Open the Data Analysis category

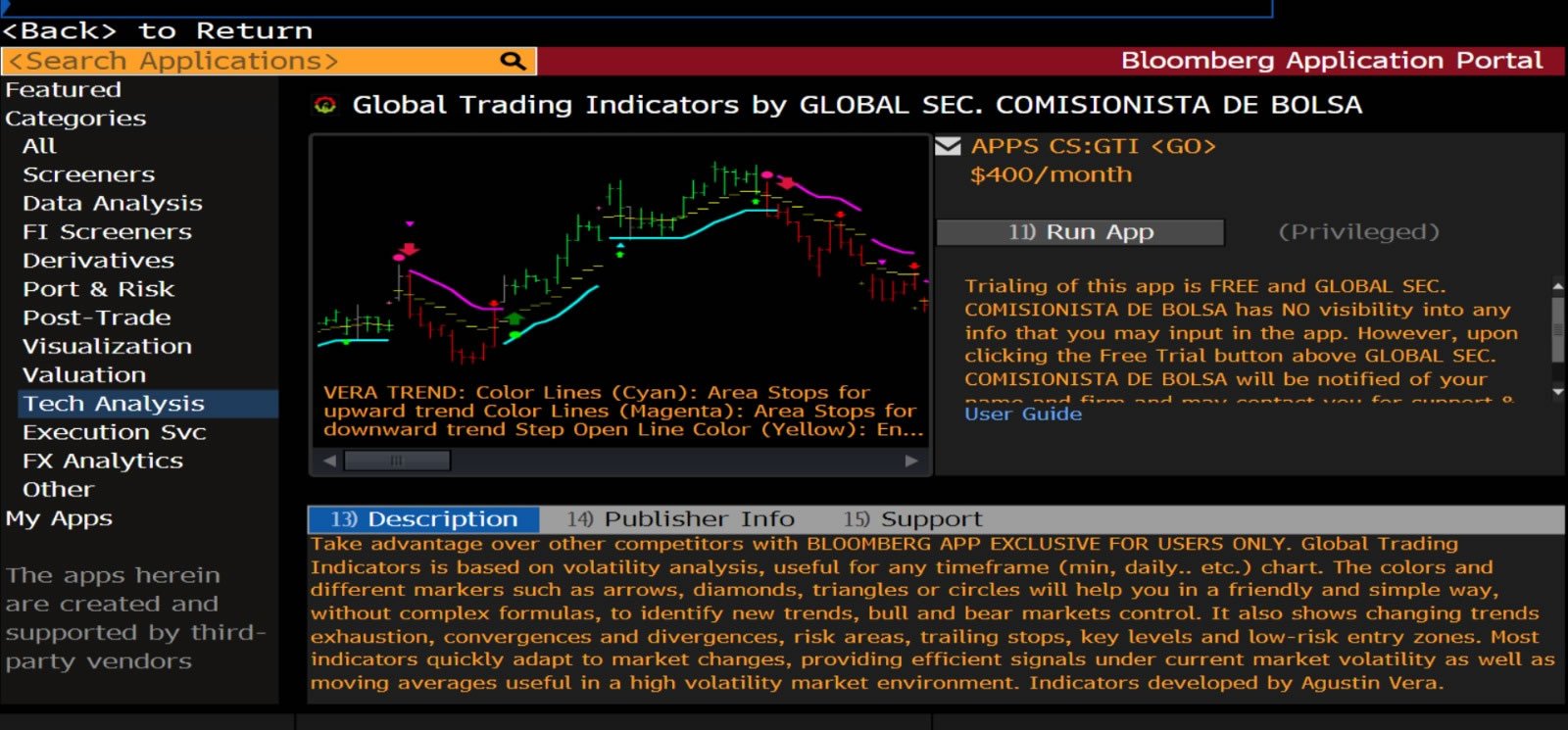tap(112, 203)
